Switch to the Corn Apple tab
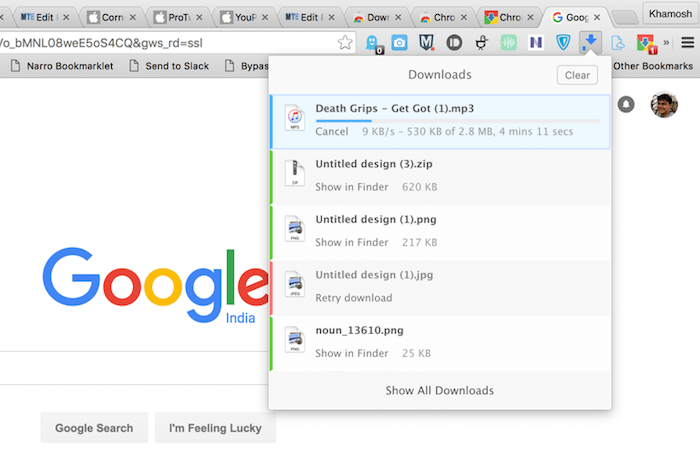 click(x=112, y=17)
